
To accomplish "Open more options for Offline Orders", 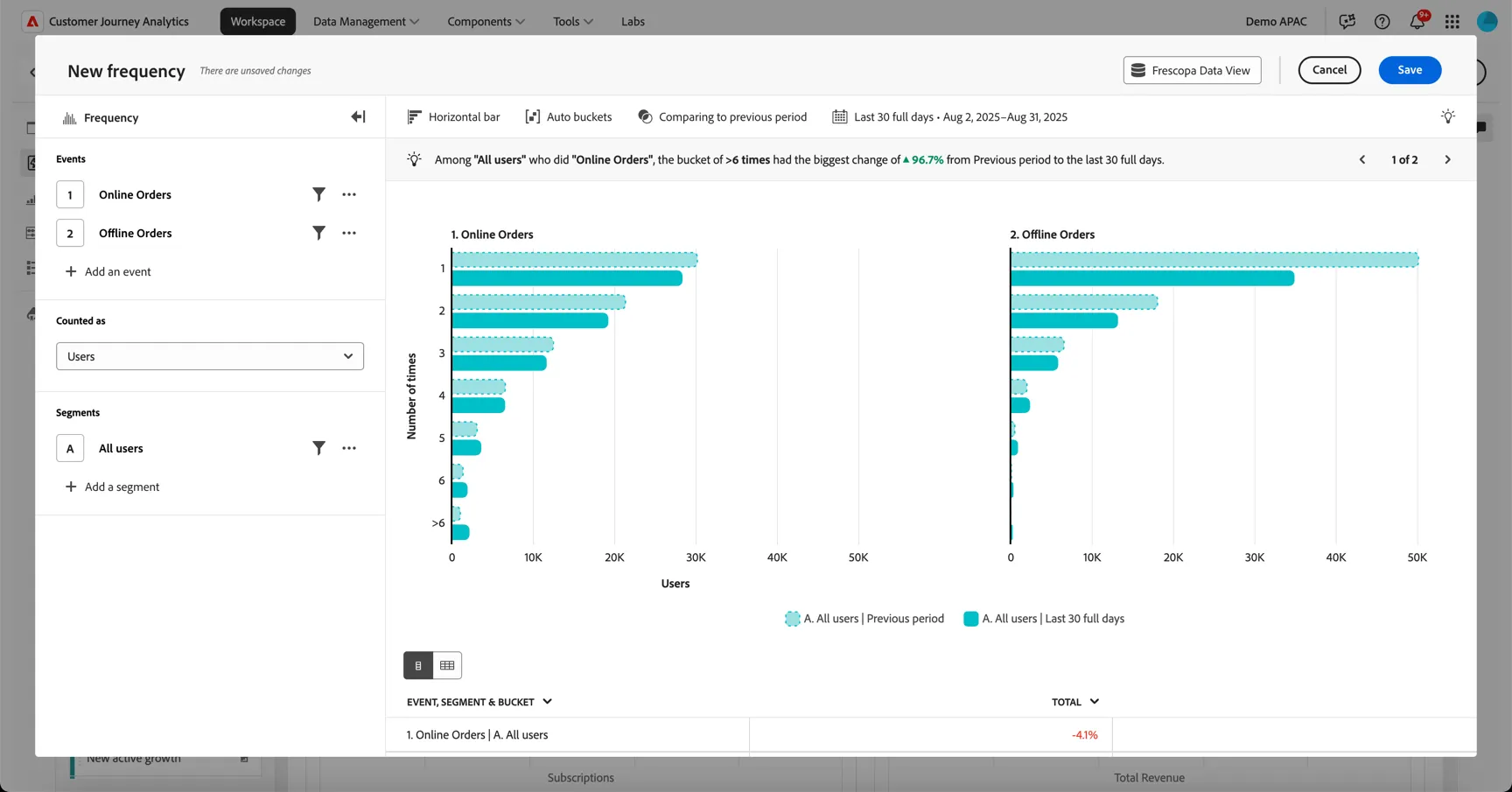I will 349,233.
